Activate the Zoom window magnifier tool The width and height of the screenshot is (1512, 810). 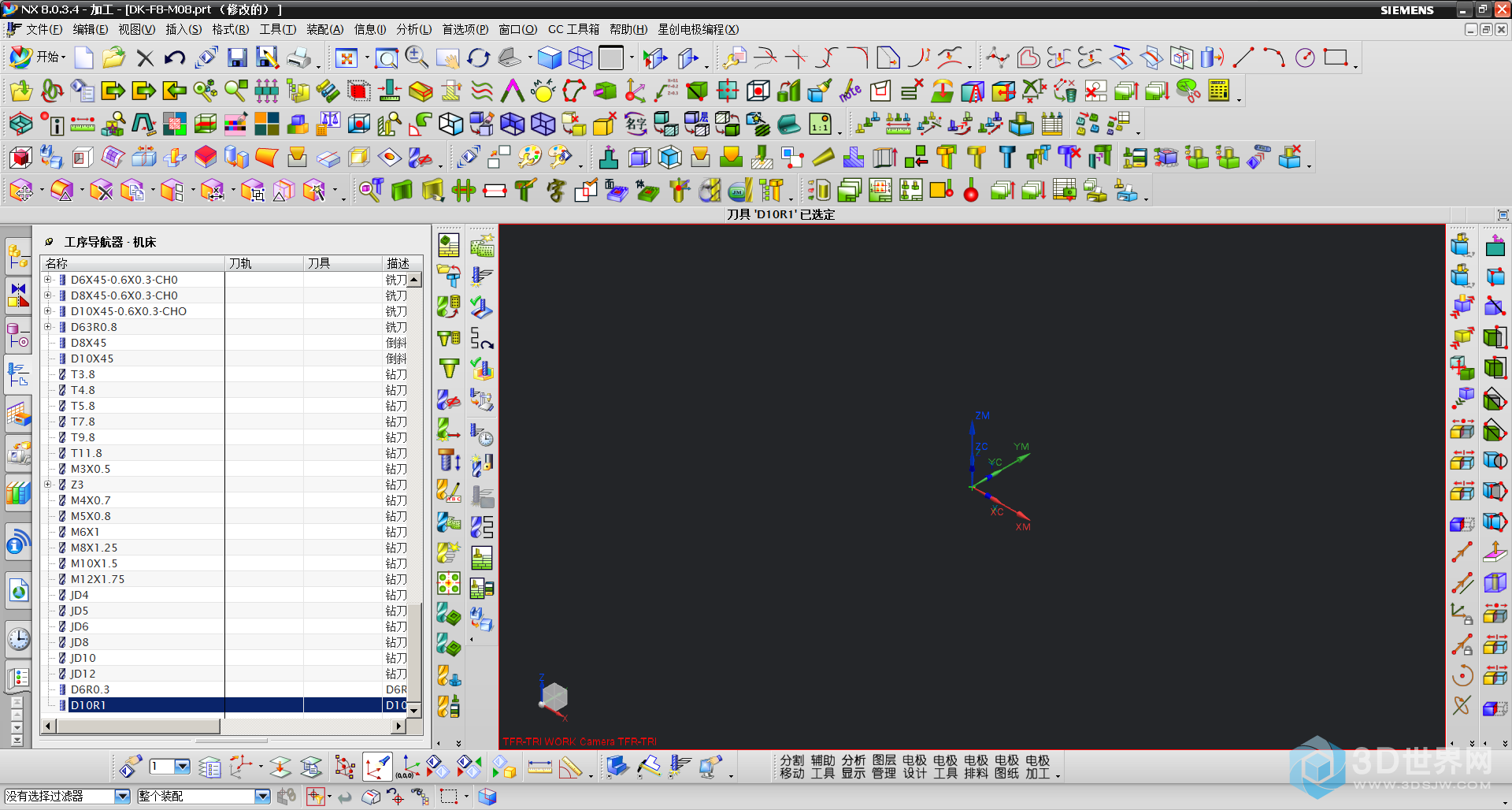[x=387, y=58]
